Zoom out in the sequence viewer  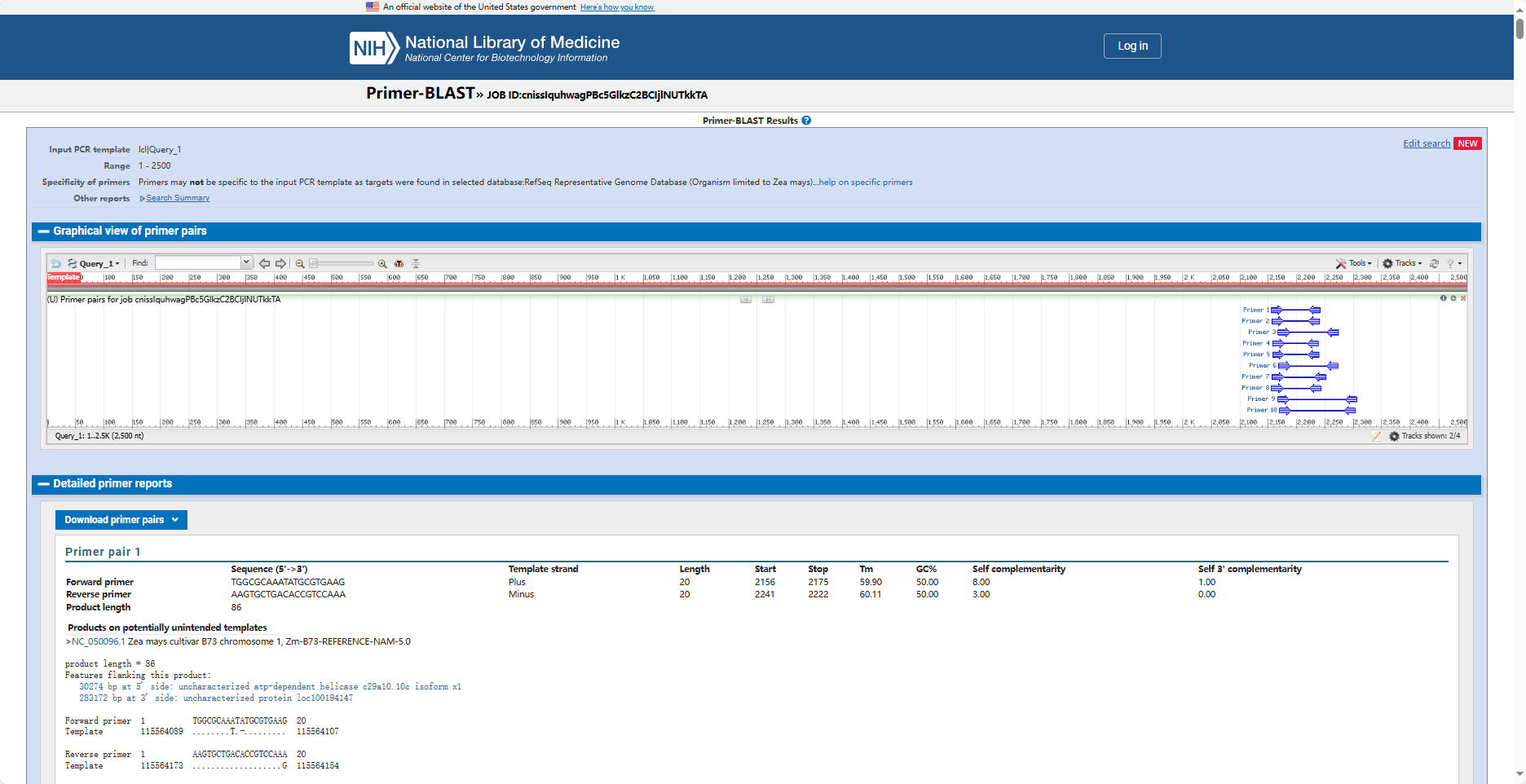pyautogui.click(x=300, y=263)
